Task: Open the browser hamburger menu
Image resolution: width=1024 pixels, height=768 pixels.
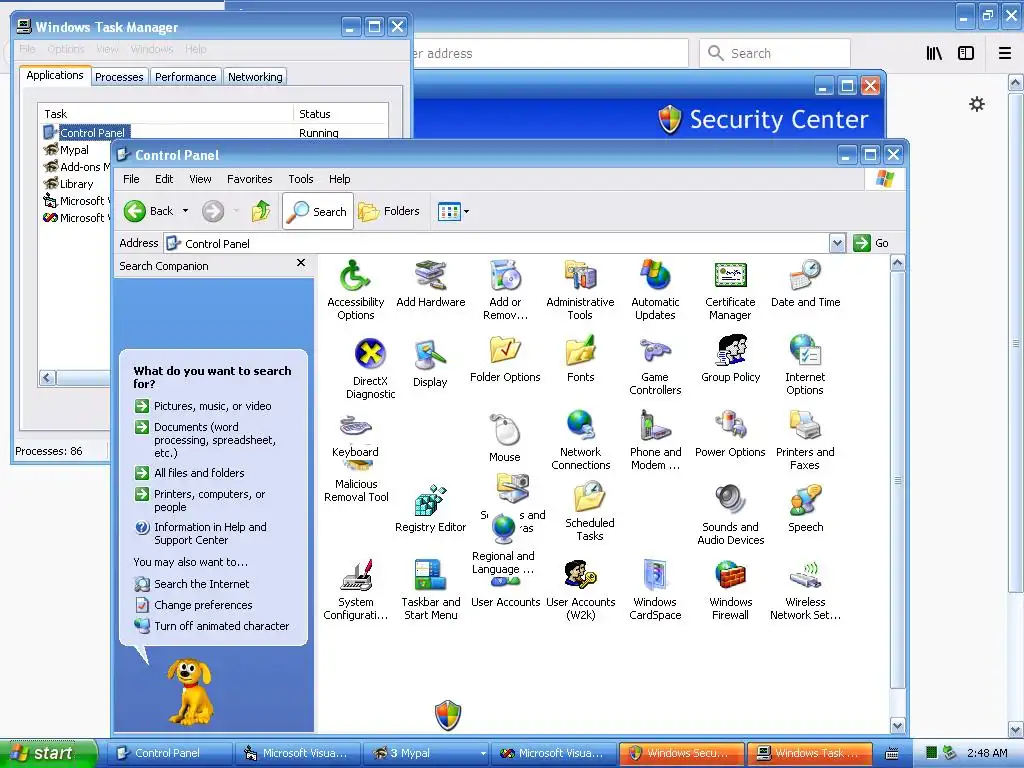Action: click(x=1004, y=53)
